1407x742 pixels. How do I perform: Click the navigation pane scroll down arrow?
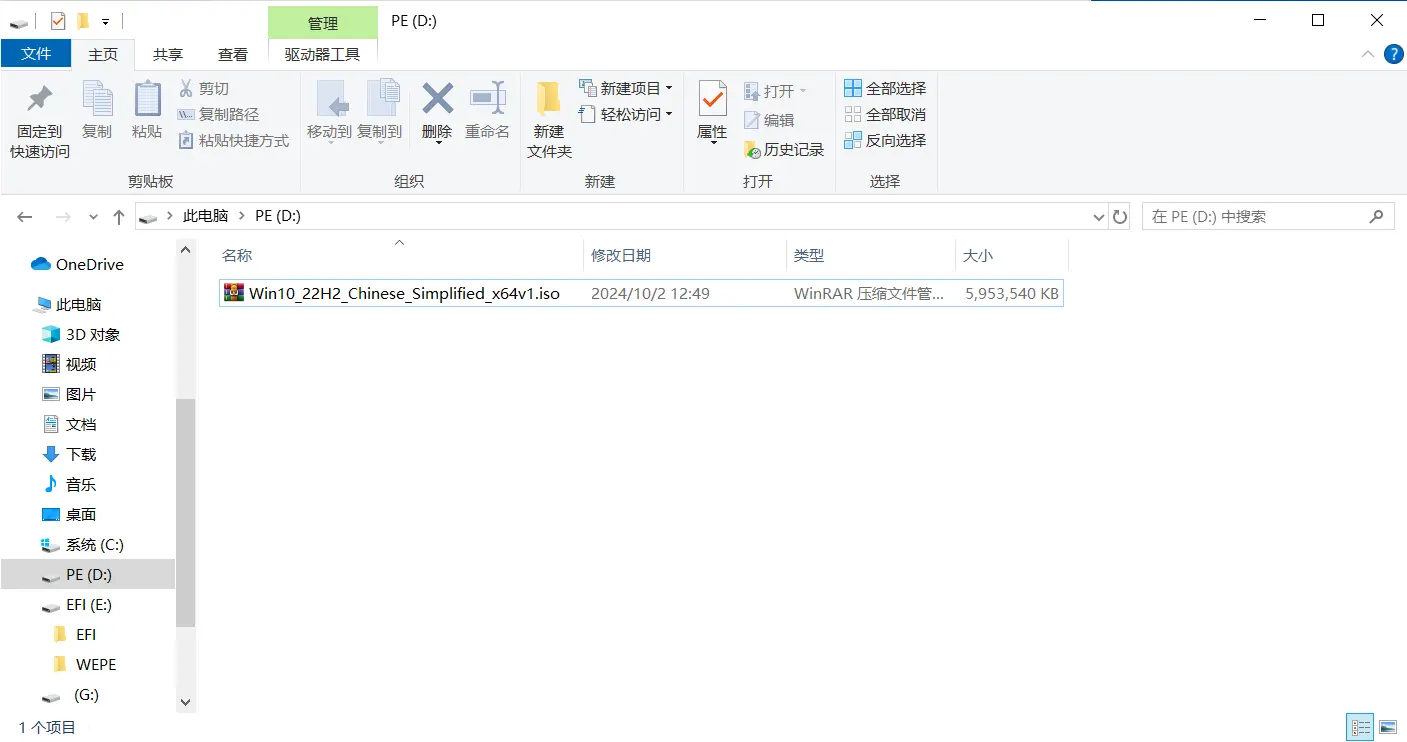coord(185,702)
